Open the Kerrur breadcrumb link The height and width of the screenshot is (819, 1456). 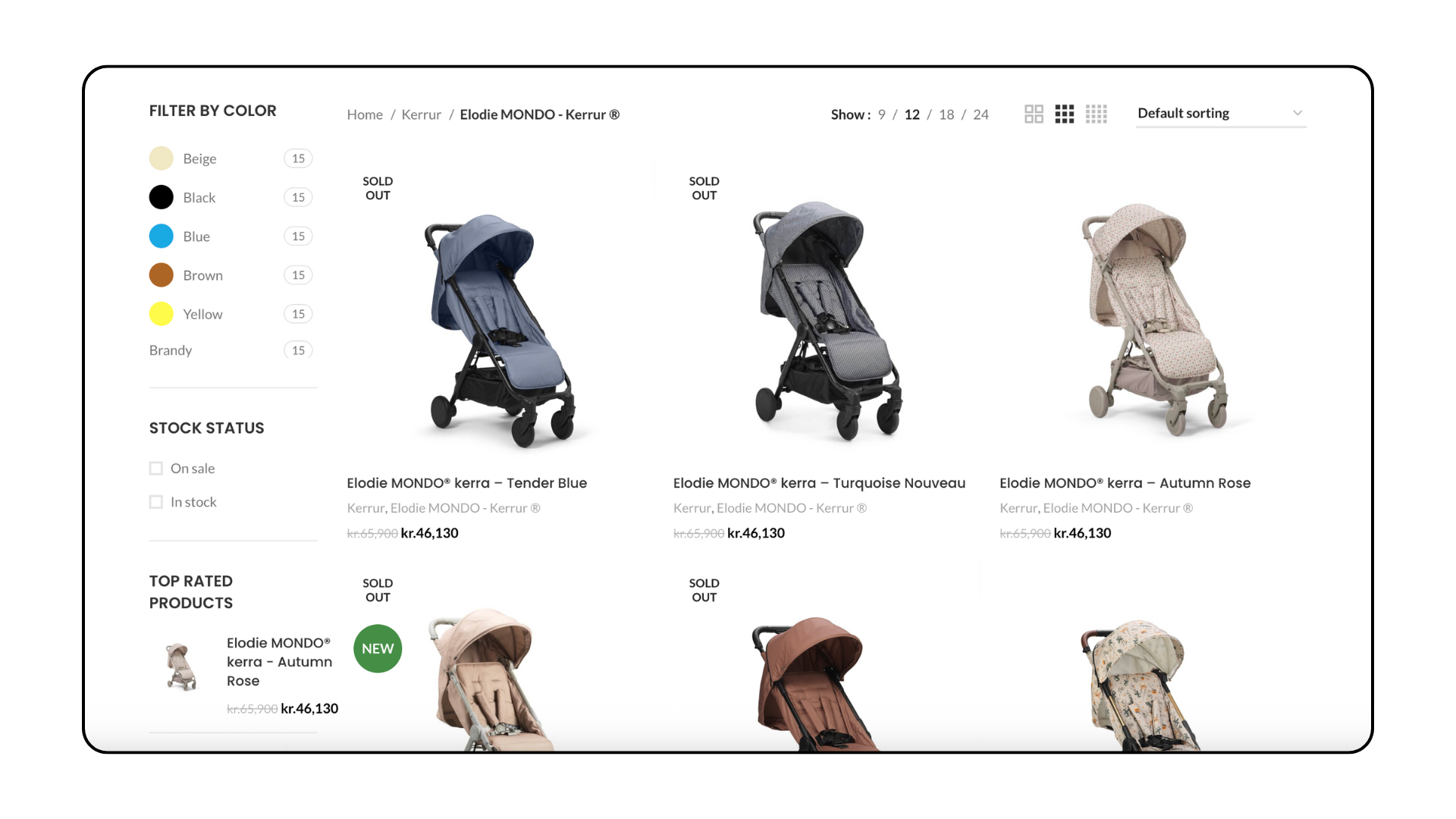click(421, 115)
